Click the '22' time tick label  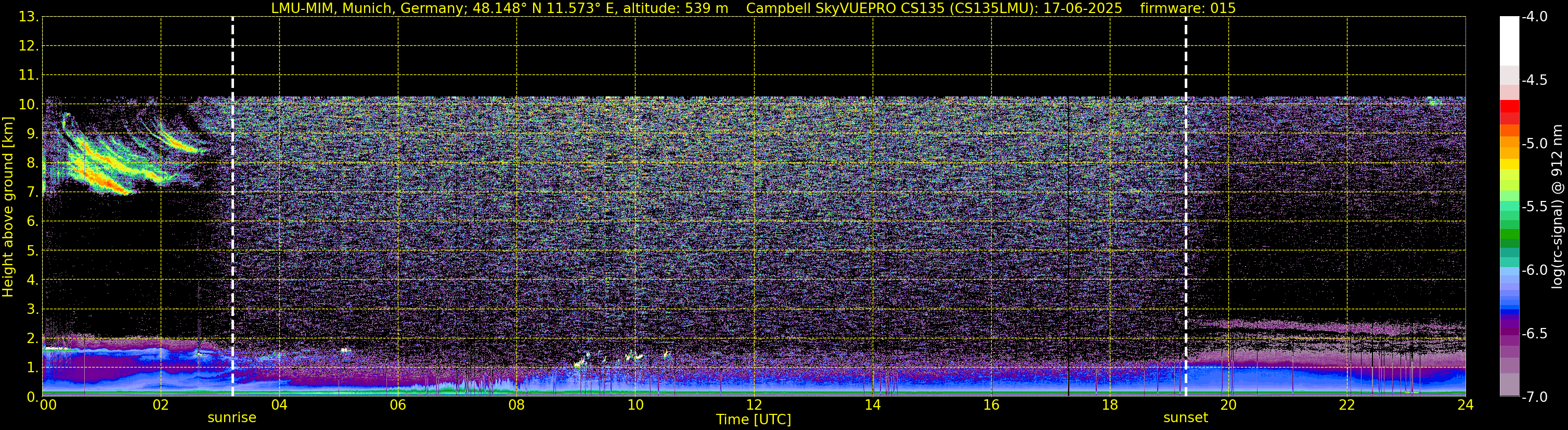pos(1347,405)
